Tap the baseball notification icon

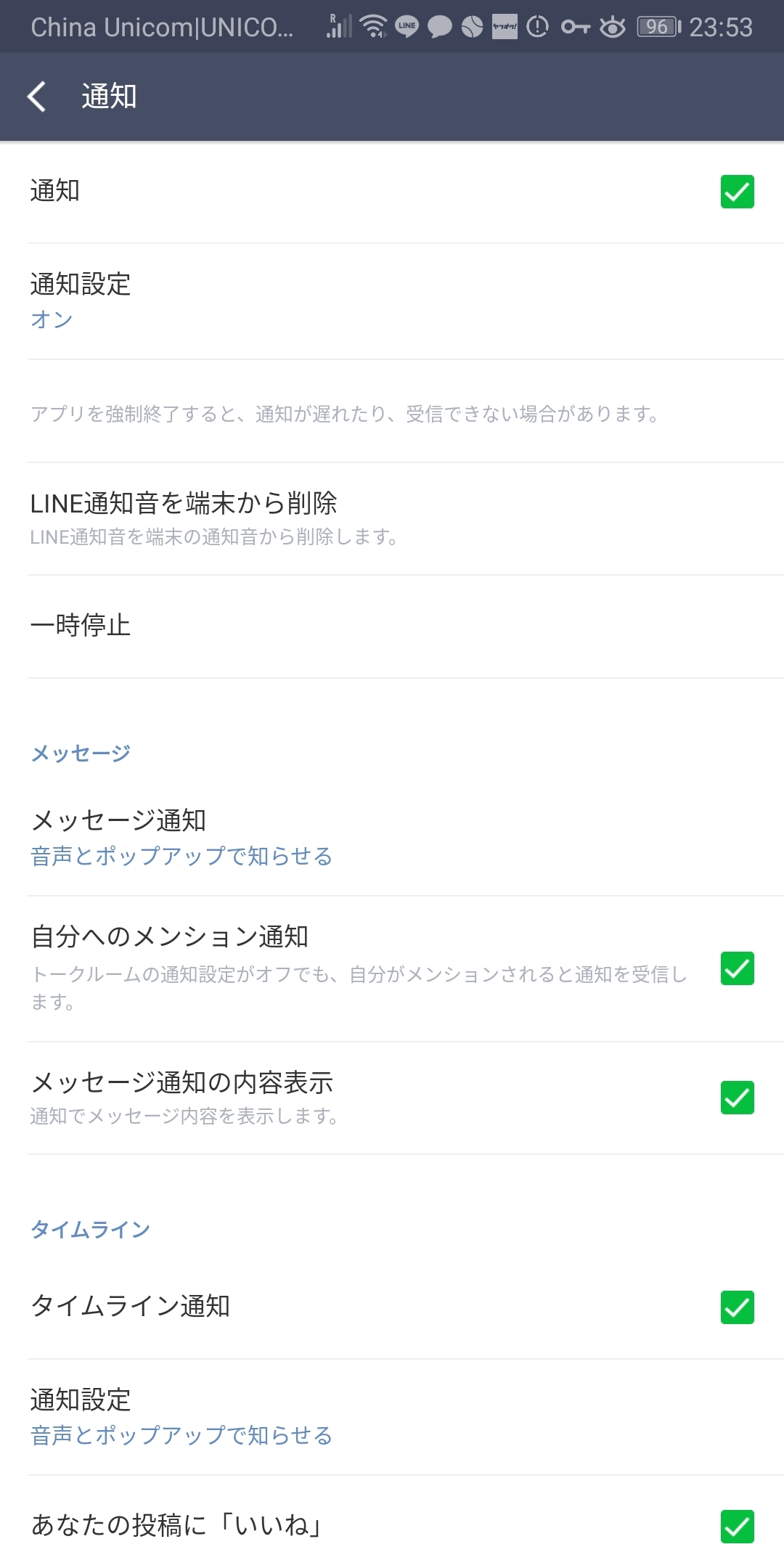[472, 27]
